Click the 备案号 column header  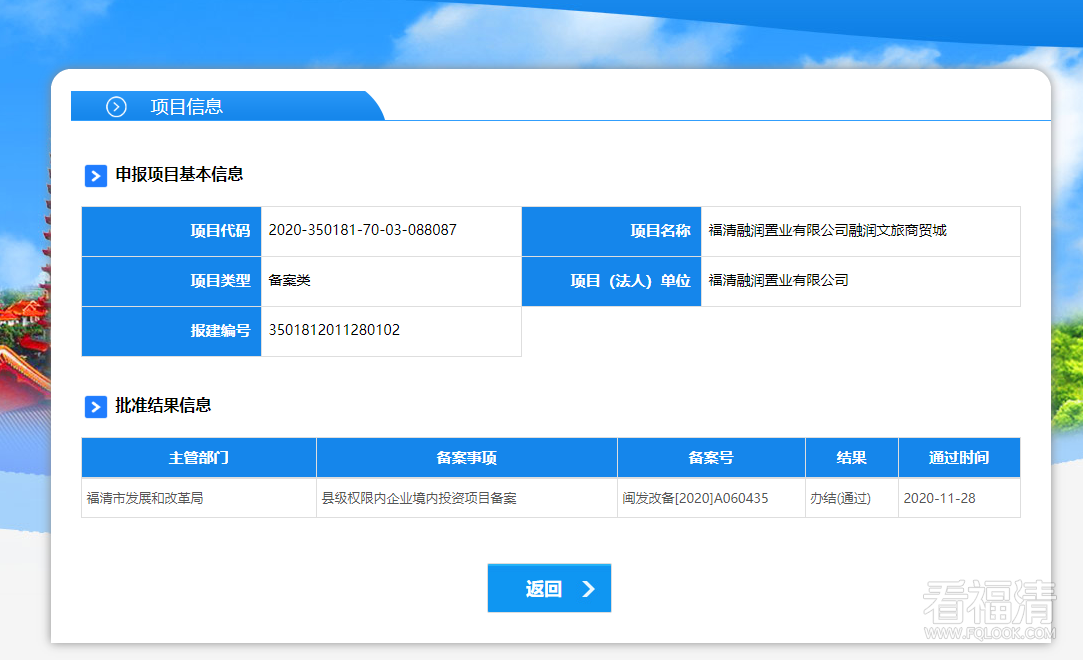pos(711,458)
